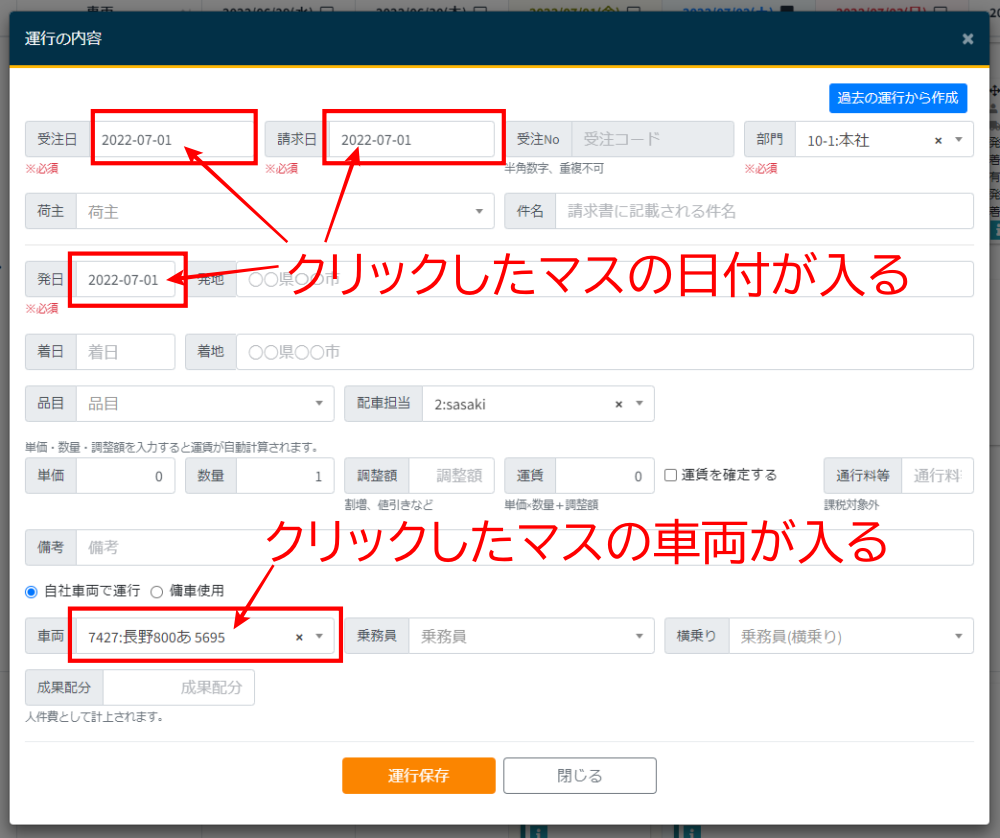
Task: Click the 受注No code field
Action: (x=651, y=140)
